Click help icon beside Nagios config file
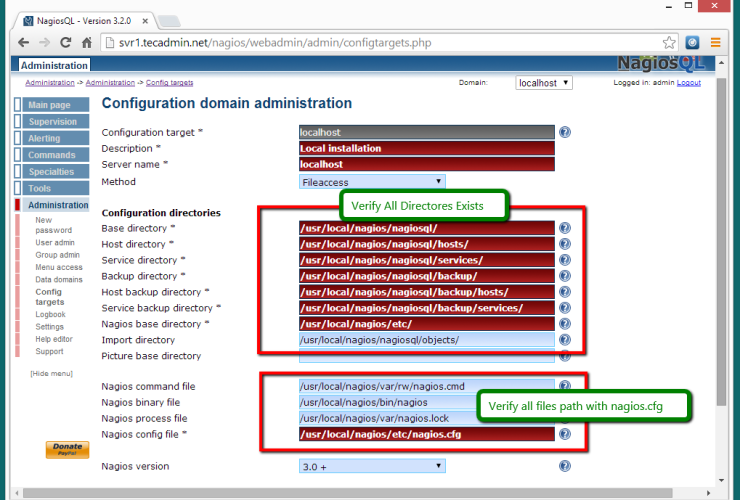This screenshot has width=740, height=500. (565, 434)
